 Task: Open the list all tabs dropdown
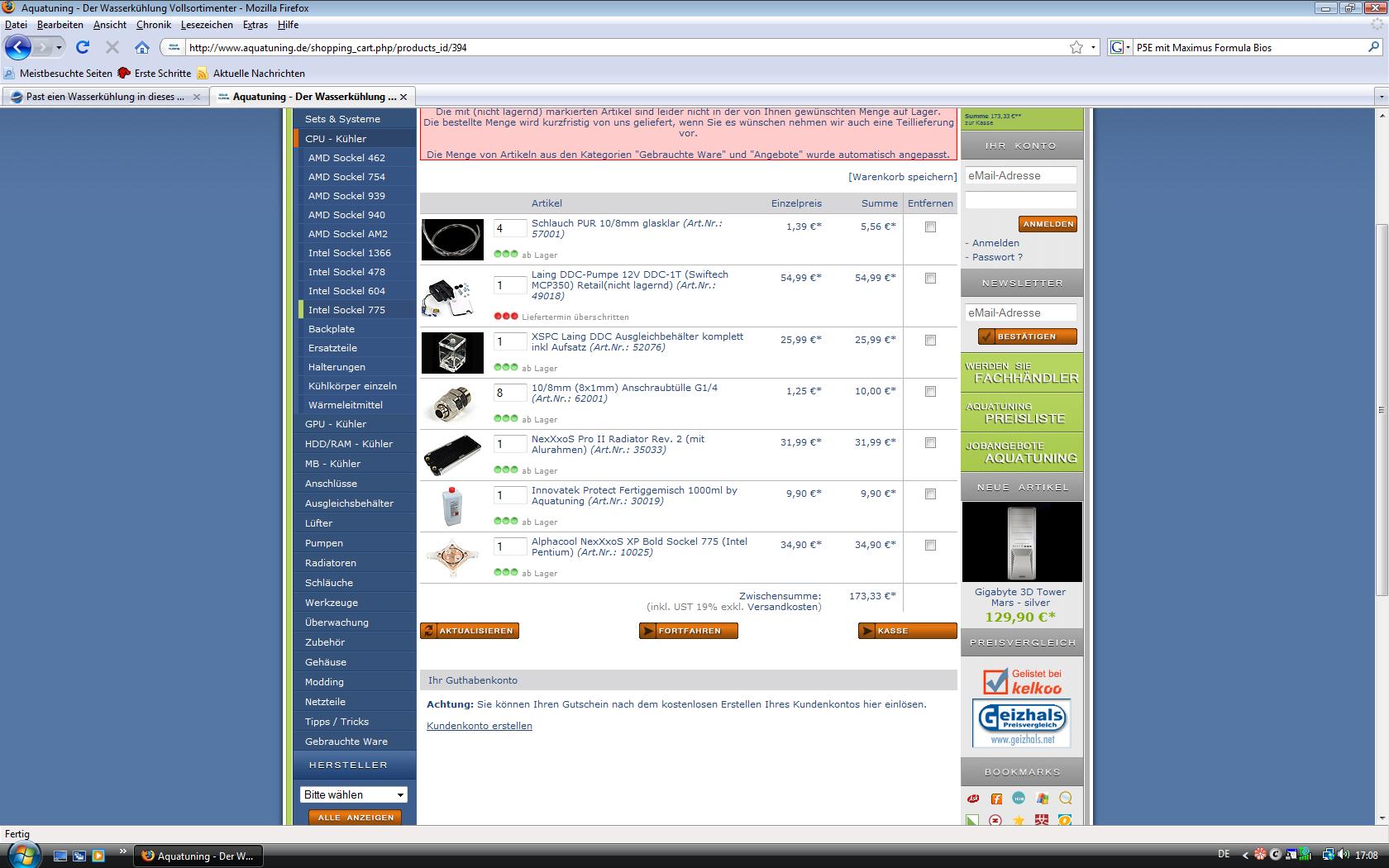click(1381, 97)
